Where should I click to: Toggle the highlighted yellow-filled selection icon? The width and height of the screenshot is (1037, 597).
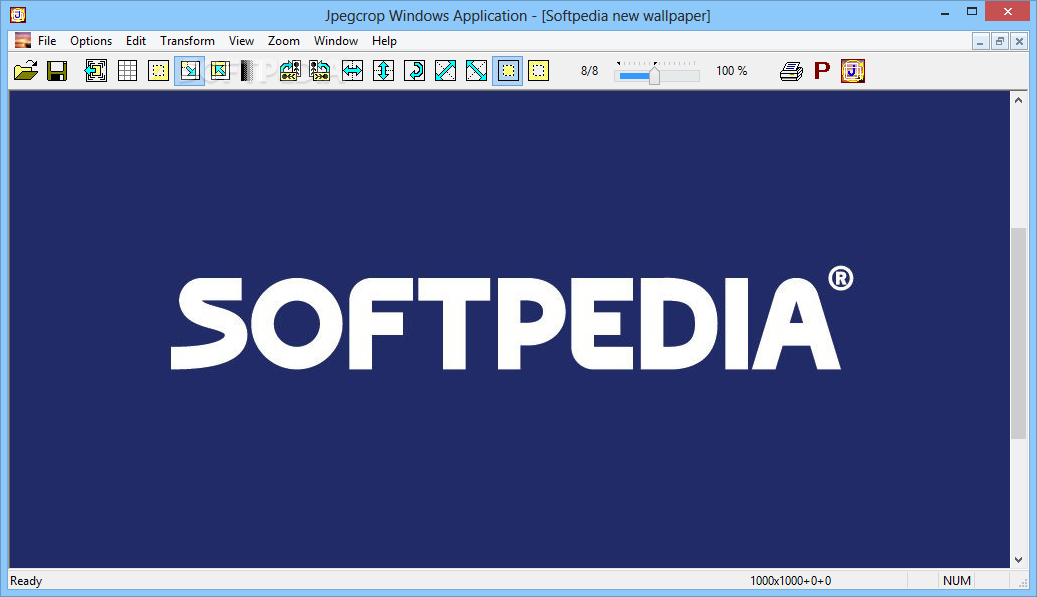[507, 71]
